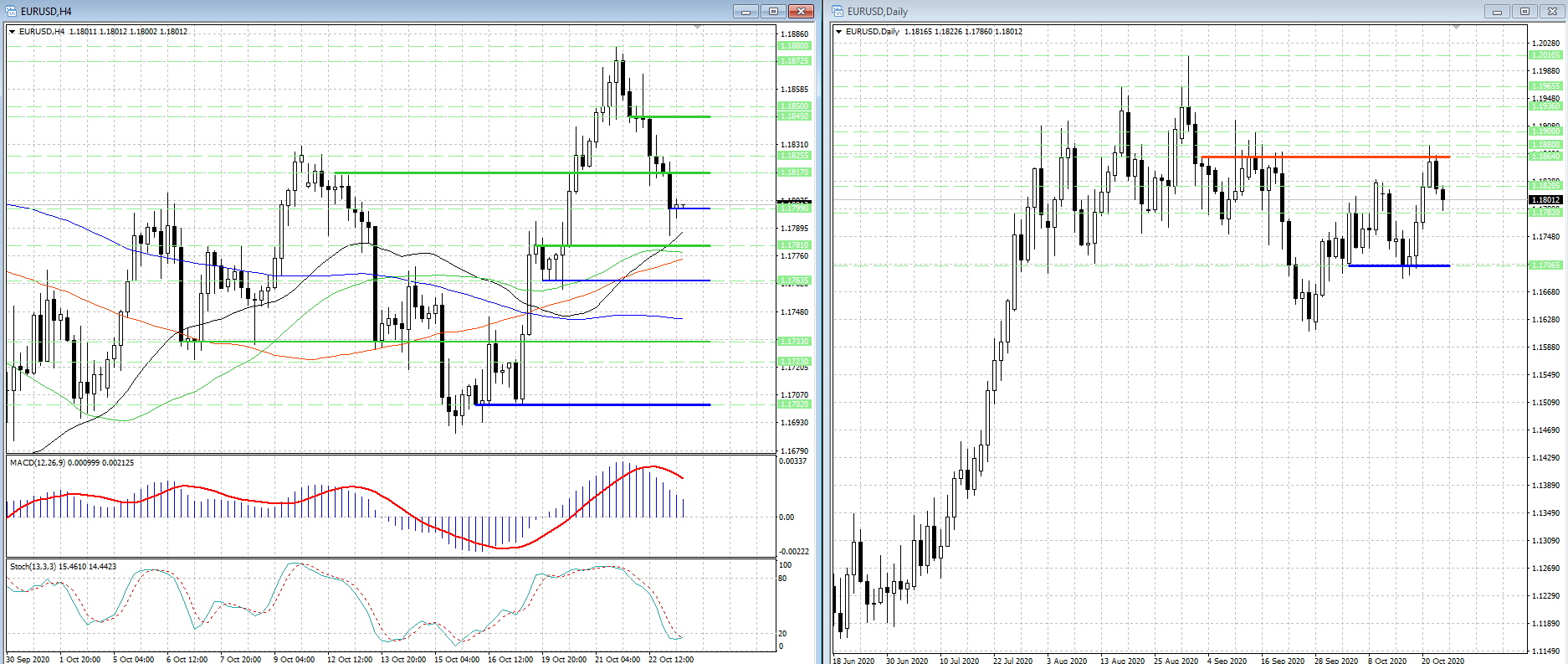Click the 1.17020 green price label on H4
Image resolution: width=1568 pixels, height=664 pixels.
coord(794,404)
